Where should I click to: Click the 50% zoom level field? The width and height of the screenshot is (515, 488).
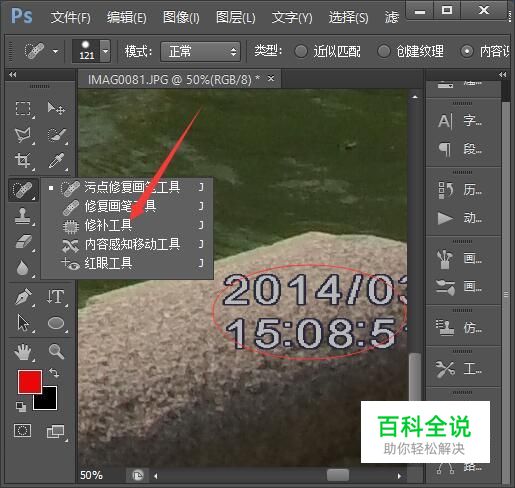[92, 475]
